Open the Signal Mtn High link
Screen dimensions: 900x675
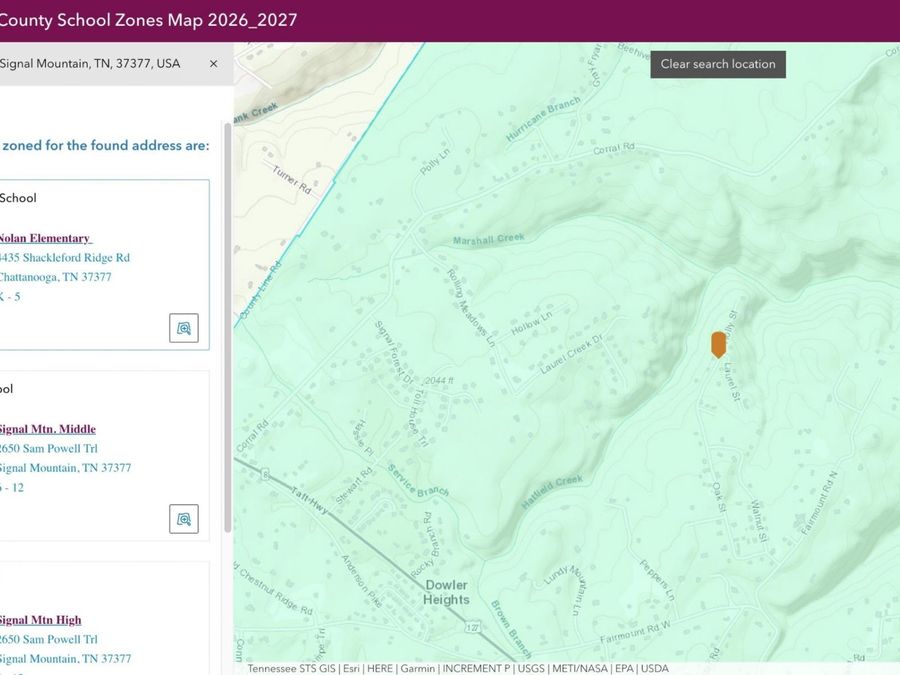coord(40,620)
